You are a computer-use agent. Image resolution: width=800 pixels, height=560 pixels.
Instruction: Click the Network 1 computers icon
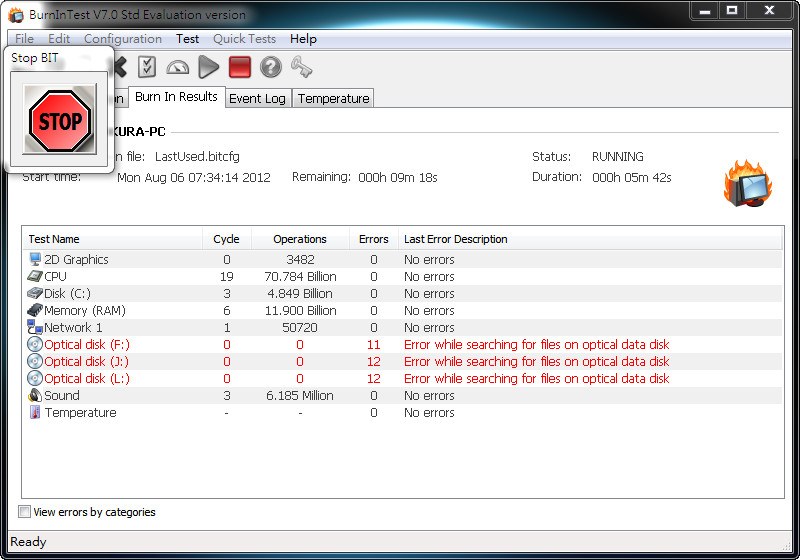click(x=35, y=327)
